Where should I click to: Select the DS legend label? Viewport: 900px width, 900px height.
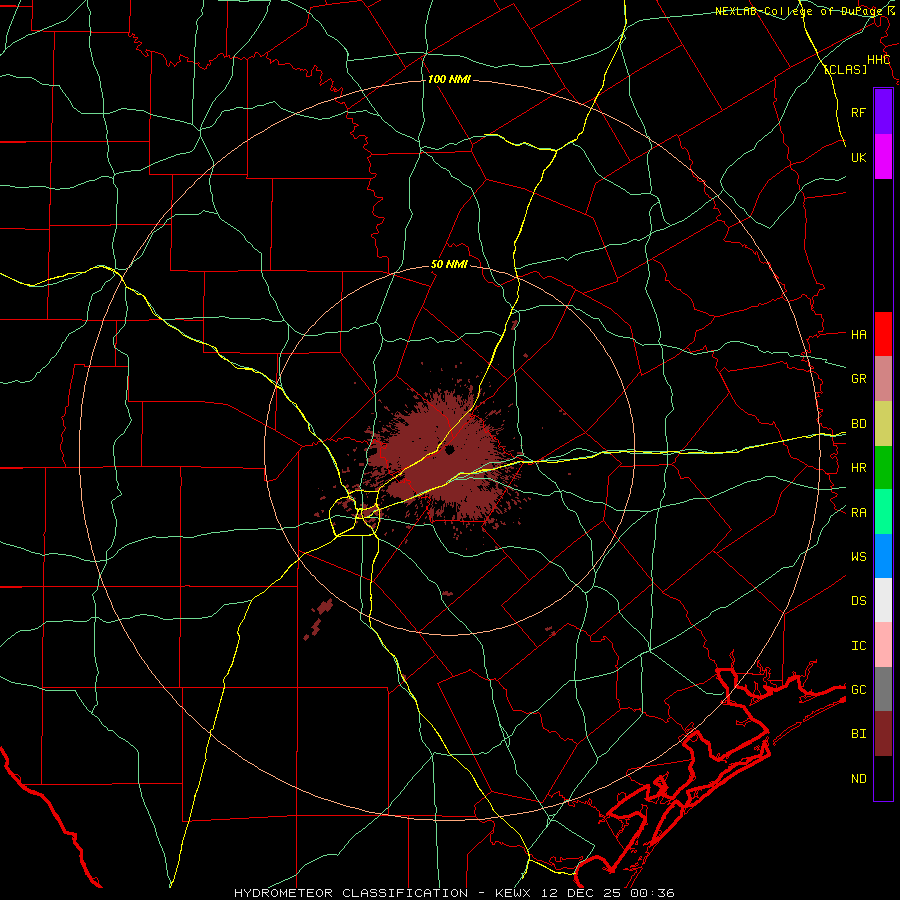tap(858, 600)
